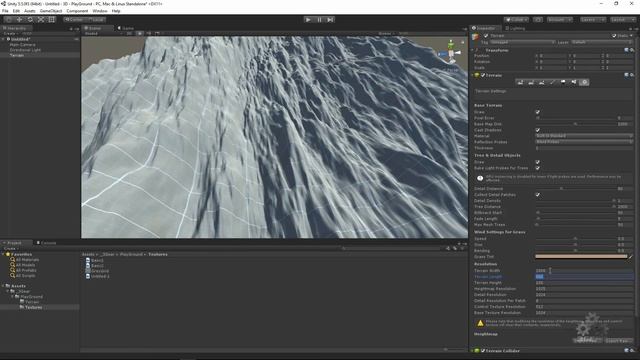The height and width of the screenshot is (360, 640).
Task: Select Paint Height terrain tool icon
Action: [531, 82]
